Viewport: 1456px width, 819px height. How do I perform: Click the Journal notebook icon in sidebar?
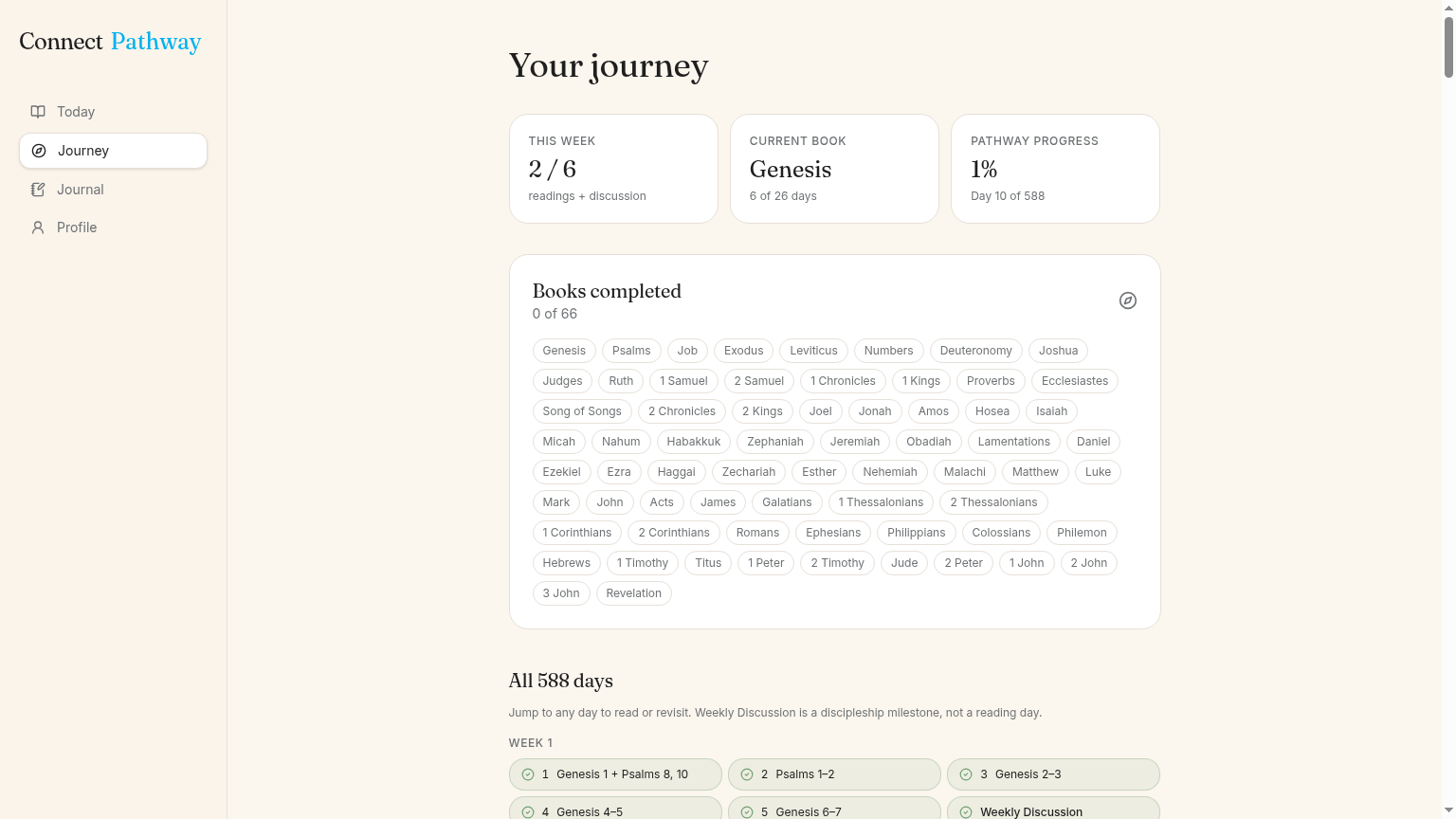pyautogui.click(x=38, y=190)
